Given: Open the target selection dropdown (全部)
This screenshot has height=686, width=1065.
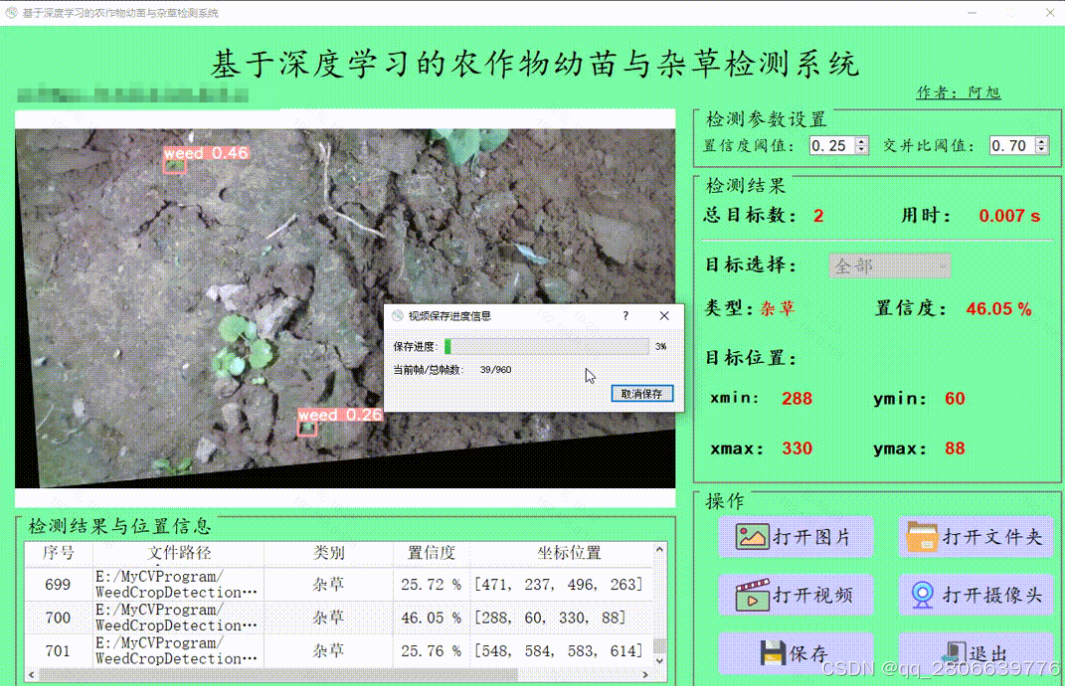Looking at the screenshot, I should (x=889, y=266).
